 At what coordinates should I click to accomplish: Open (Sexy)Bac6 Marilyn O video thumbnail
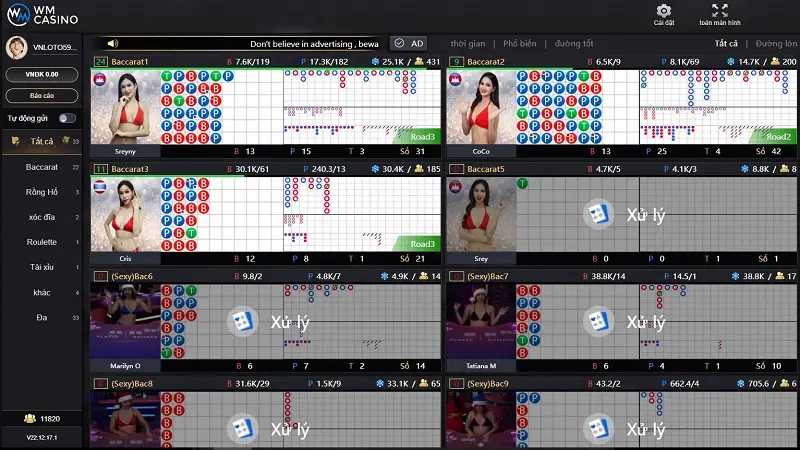126,321
